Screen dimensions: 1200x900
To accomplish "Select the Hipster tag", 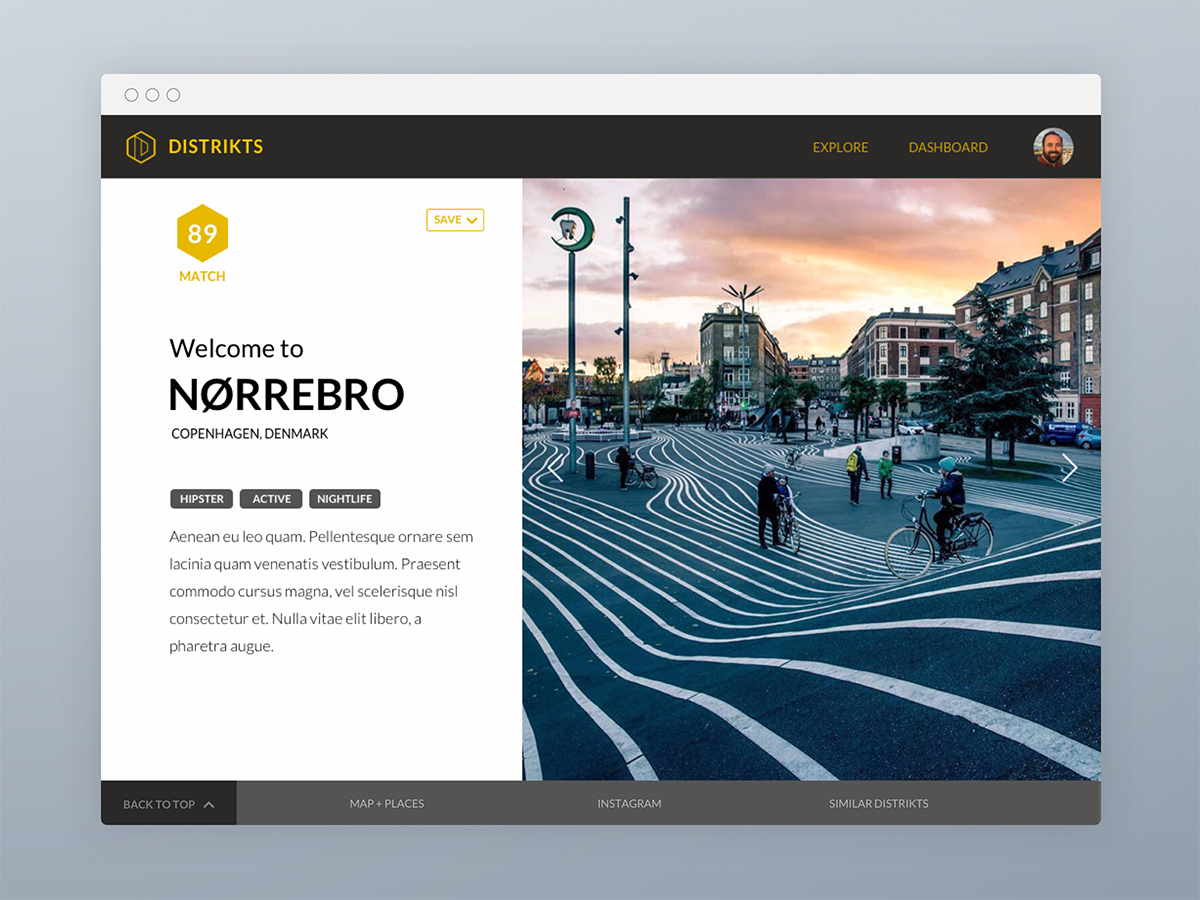I will pos(202,499).
